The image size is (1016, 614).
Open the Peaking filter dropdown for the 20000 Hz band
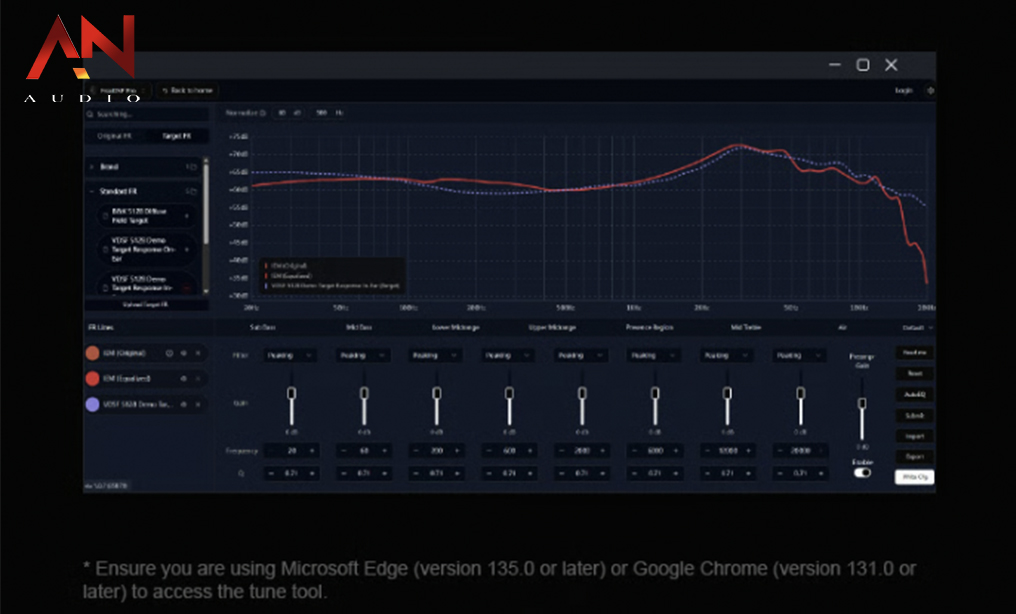point(800,356)
